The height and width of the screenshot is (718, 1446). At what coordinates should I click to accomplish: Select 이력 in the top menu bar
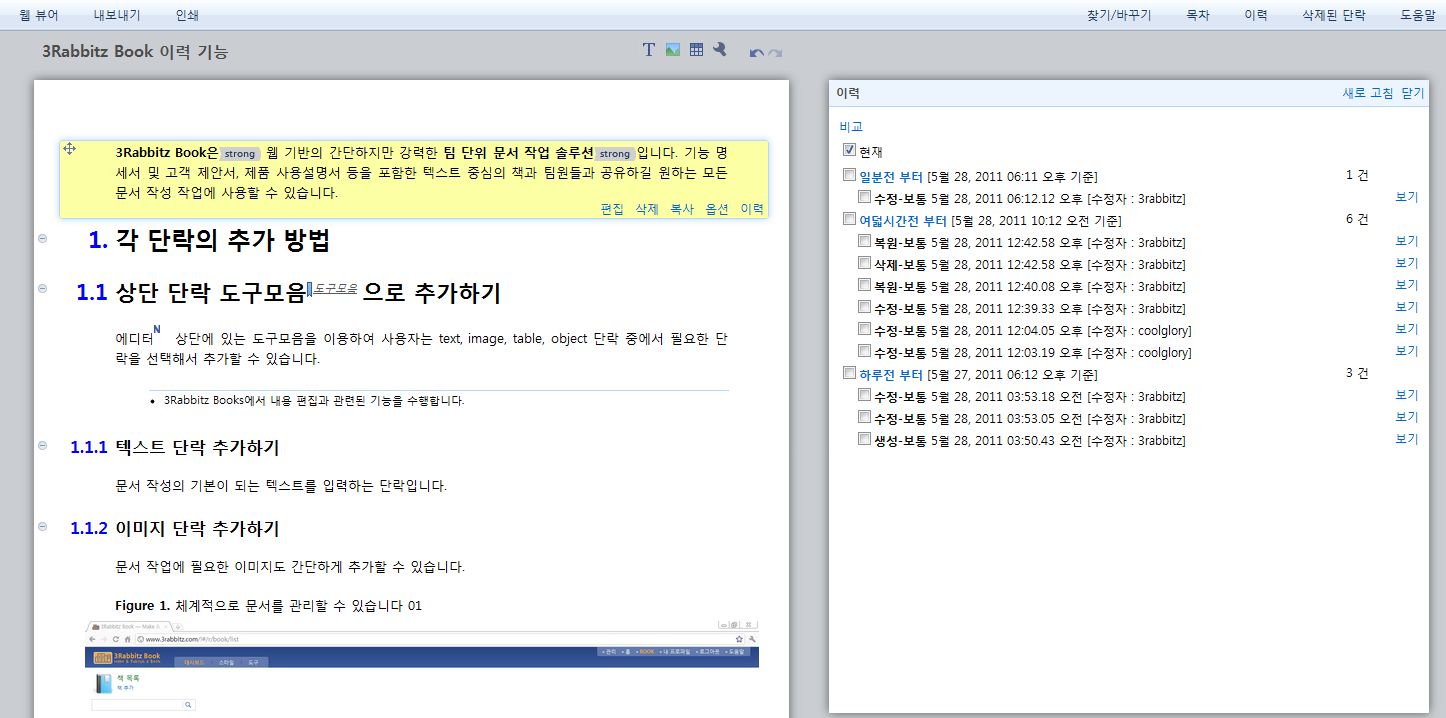1256,15
